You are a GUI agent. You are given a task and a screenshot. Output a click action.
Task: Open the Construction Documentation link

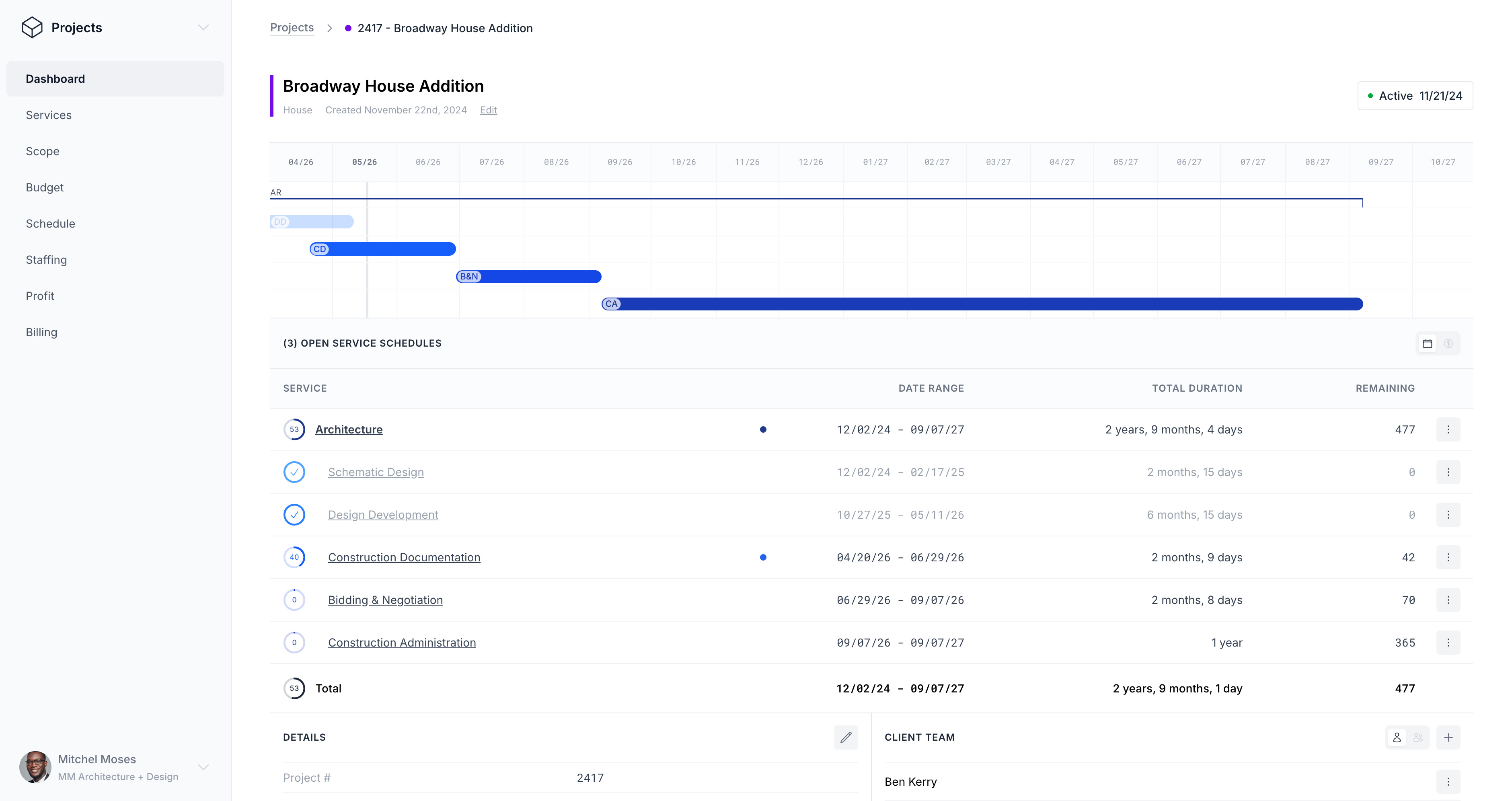[x=404, y=557]
